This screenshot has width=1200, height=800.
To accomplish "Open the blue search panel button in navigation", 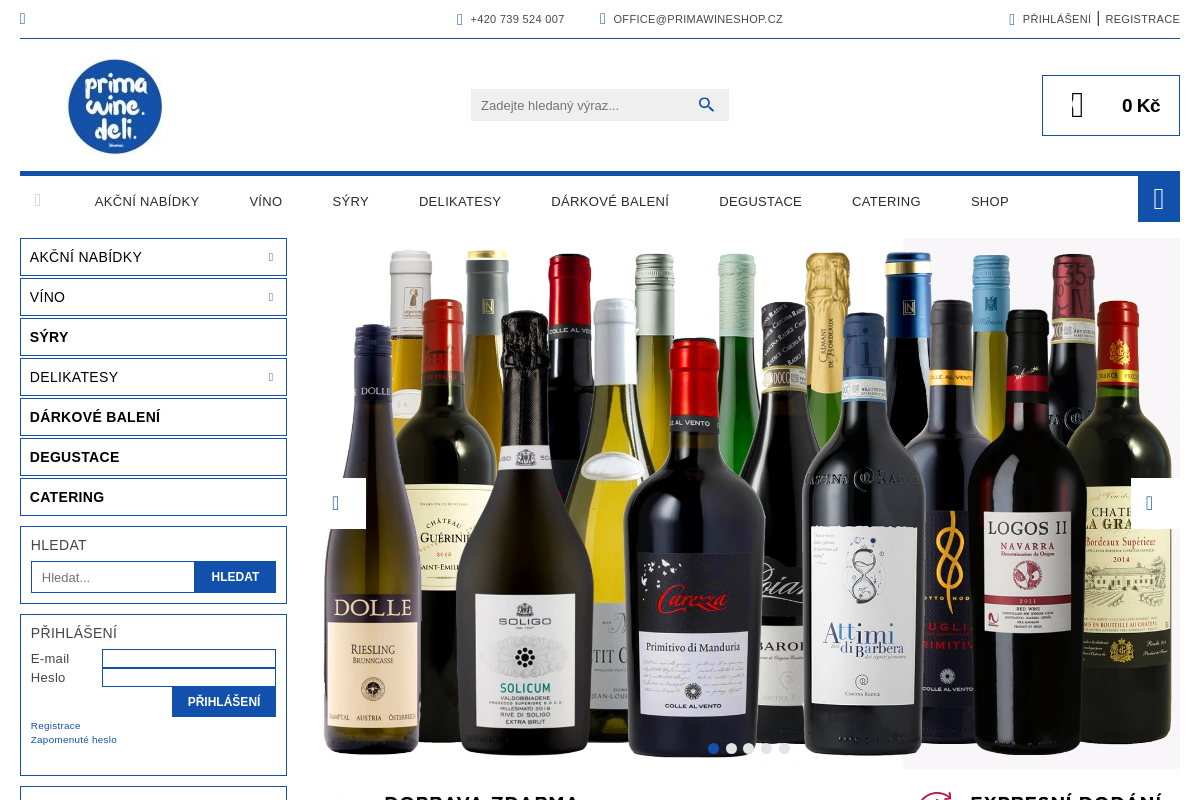I will [x=1158, y=199].
